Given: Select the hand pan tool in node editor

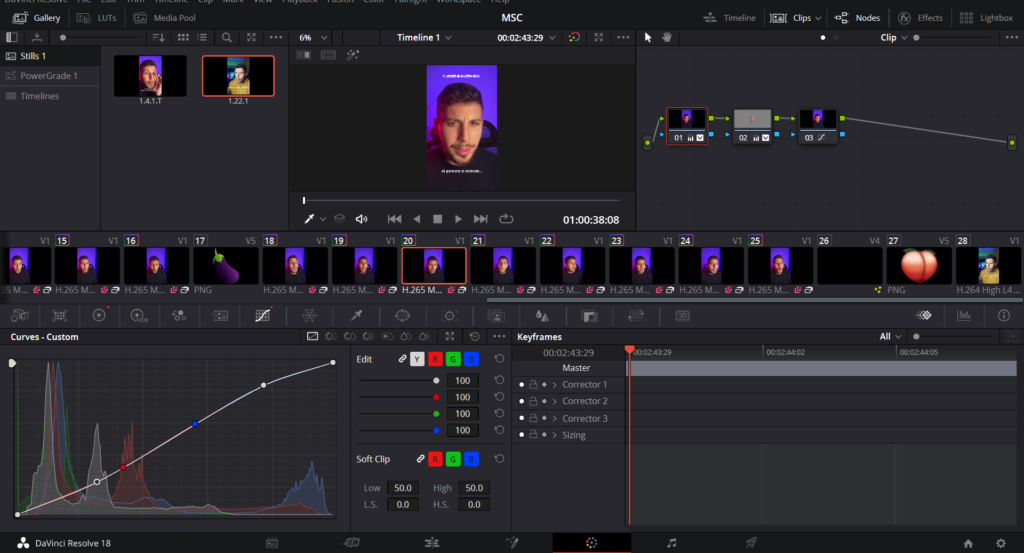Looking at the screenshot, I should click(667, 37).
